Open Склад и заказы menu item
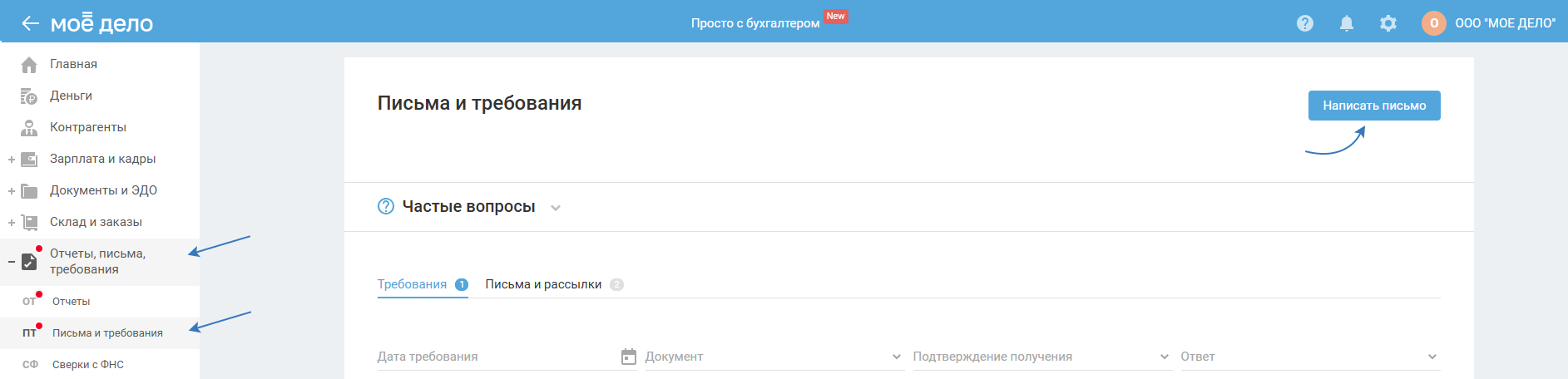 coord(96,222)
